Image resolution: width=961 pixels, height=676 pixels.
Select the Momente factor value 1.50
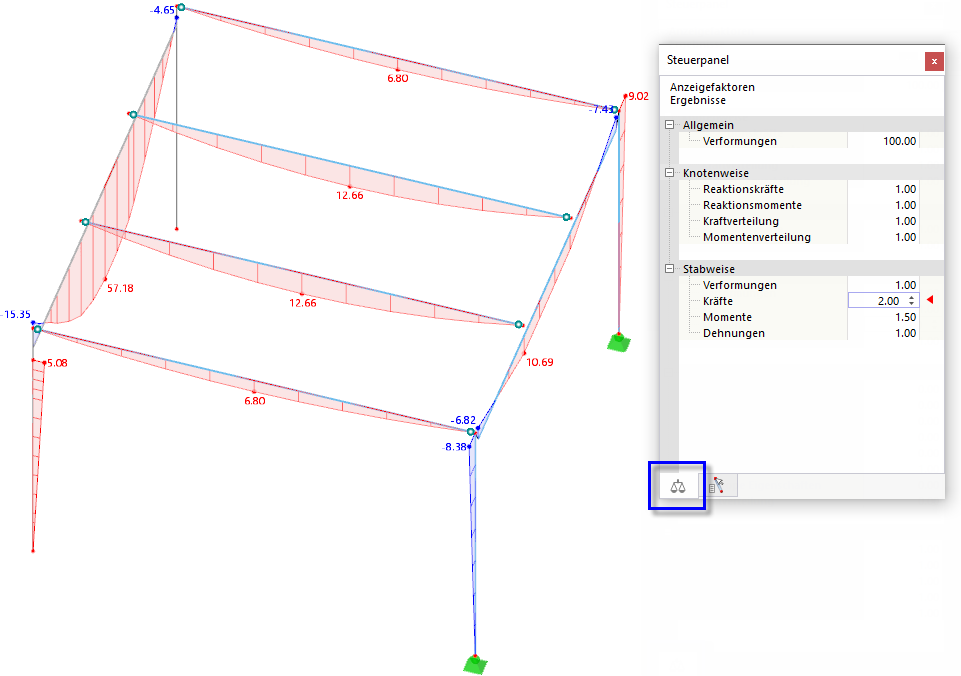pos(883,317)
